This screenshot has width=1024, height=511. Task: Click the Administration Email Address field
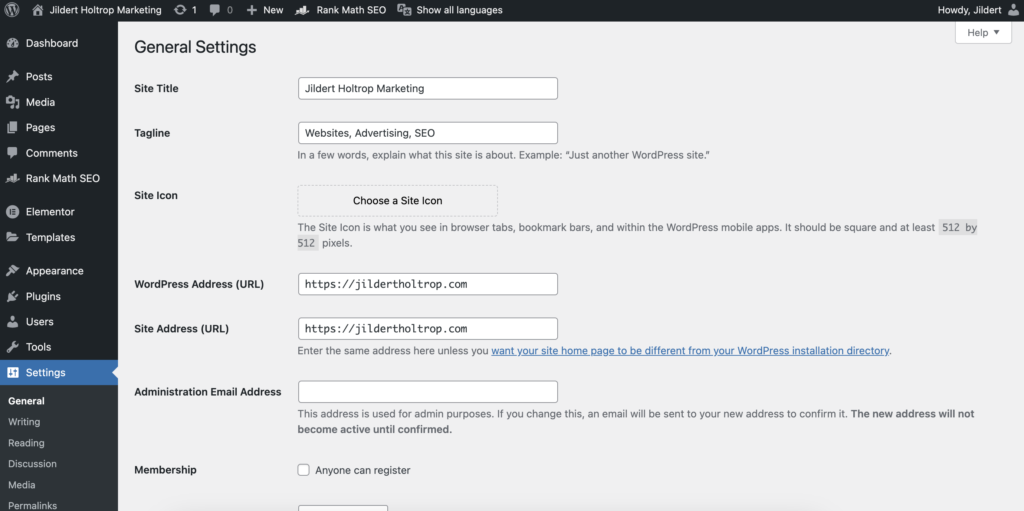pyautogui.click(x=428, y=391)
